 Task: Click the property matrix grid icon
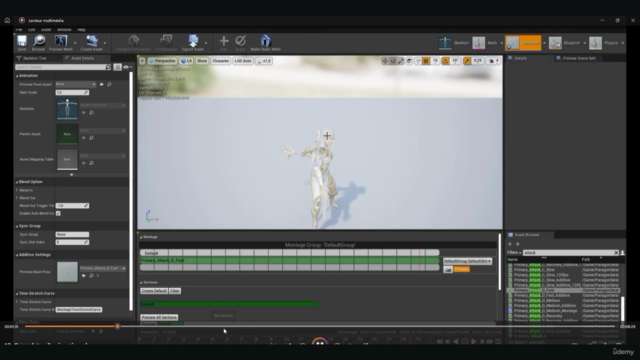point(118,67)
